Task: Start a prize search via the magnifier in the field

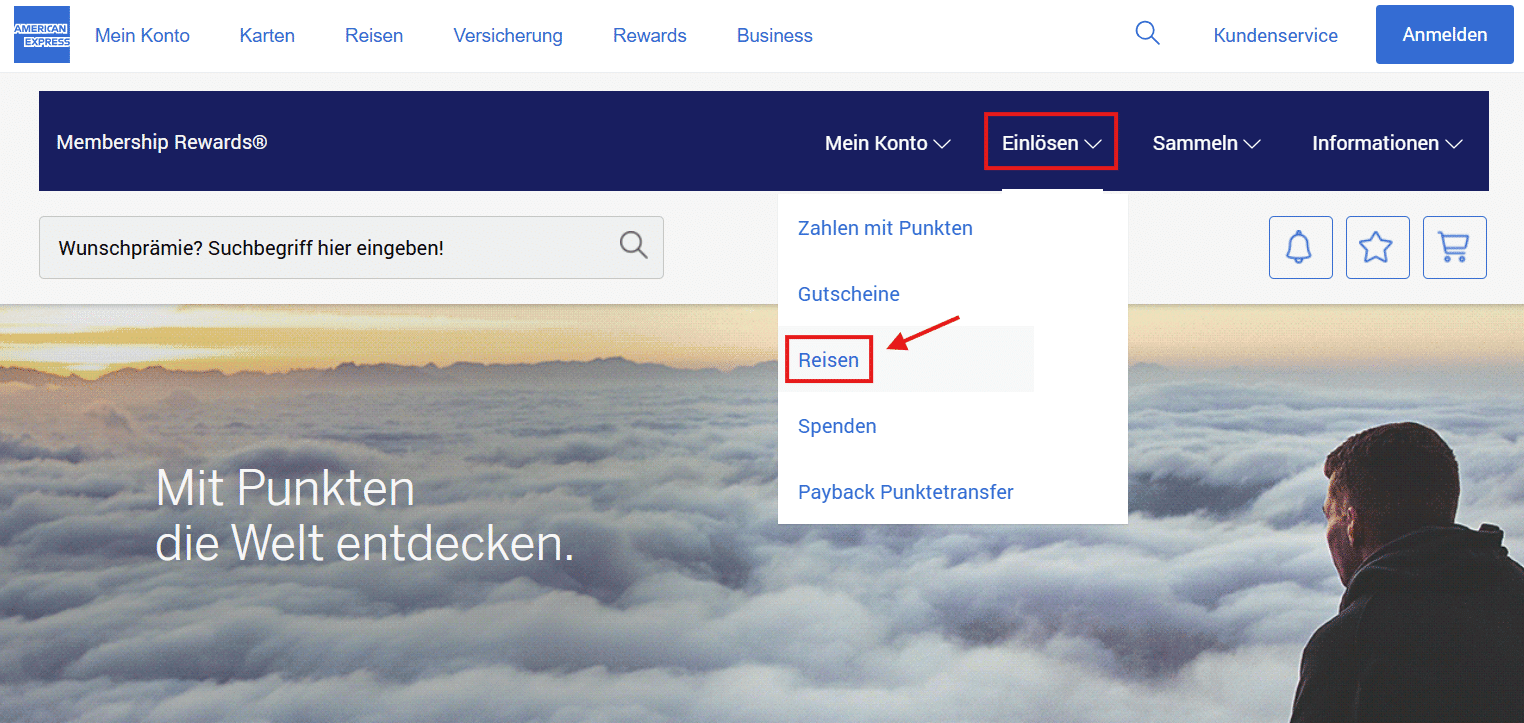Action: click(633, 245)
